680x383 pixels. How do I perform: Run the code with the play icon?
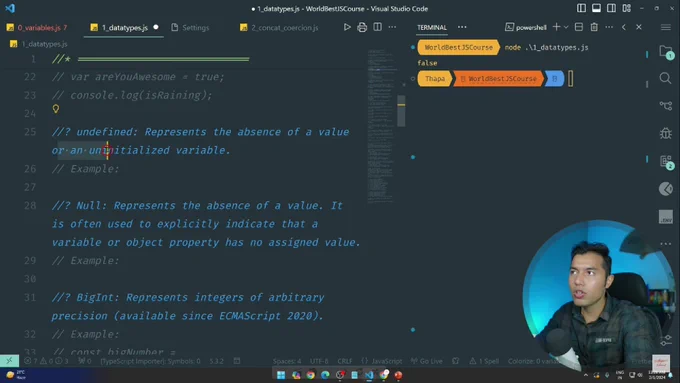347,27
